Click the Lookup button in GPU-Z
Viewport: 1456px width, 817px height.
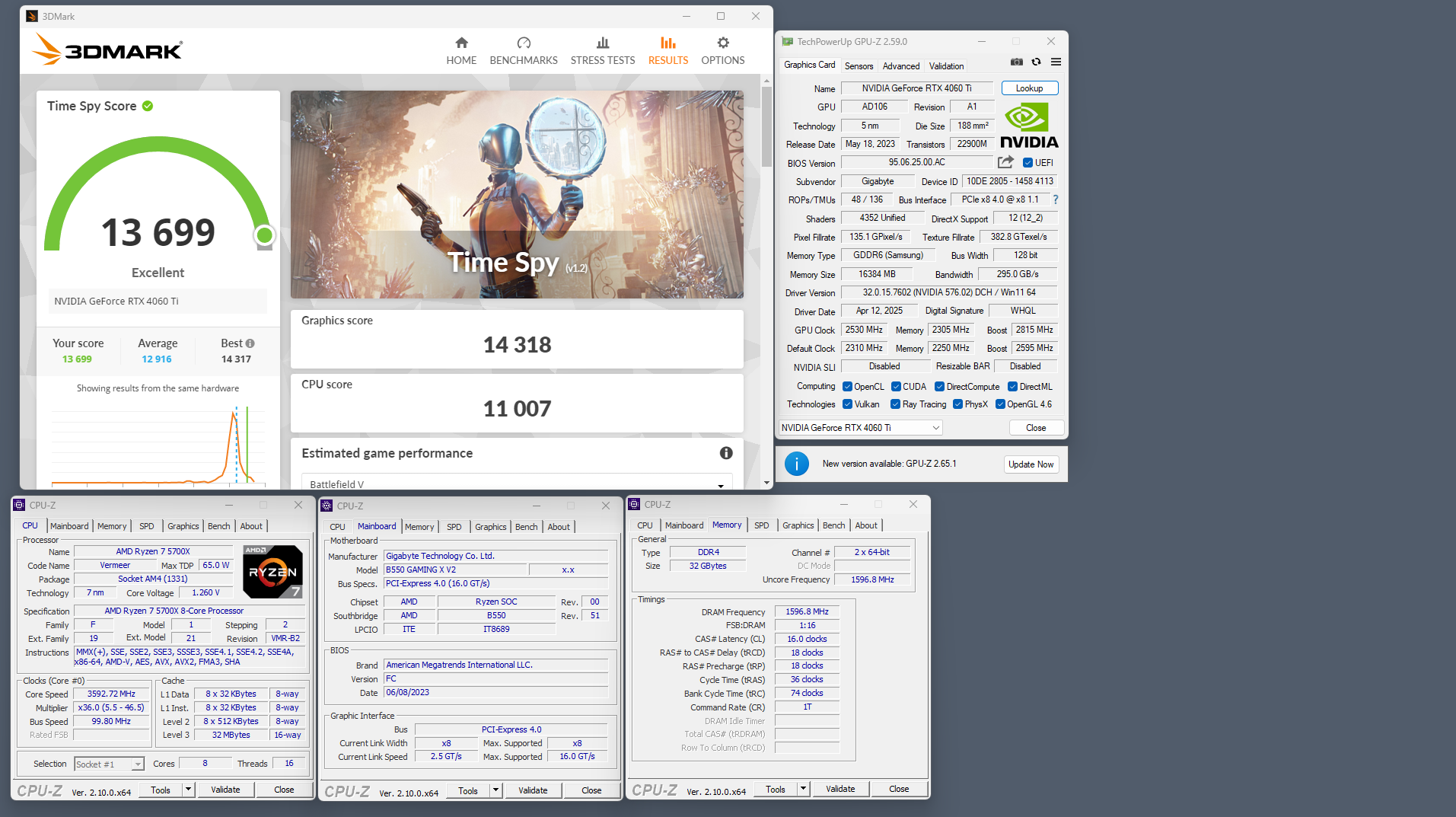[x=1029, y=88]
